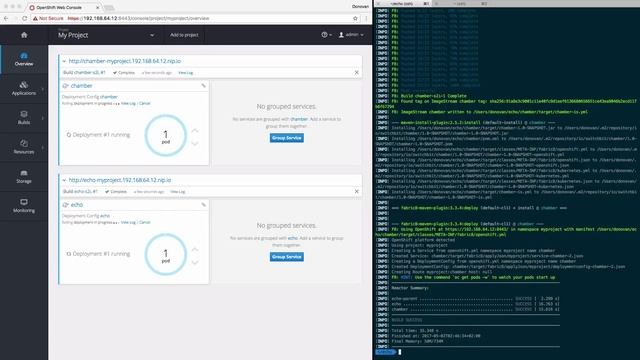Open Deployment Config chamber link
The height and width of the screenshot is (360, 640).
(x=109, y=97)
